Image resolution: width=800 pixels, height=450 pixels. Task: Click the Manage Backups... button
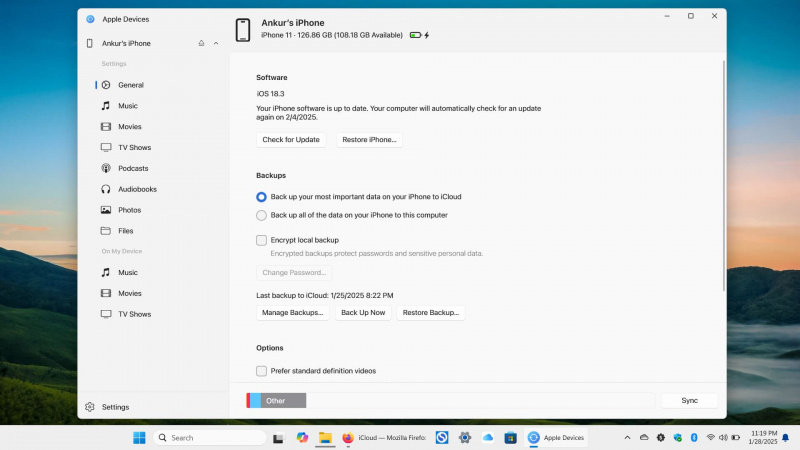point(292,313)
